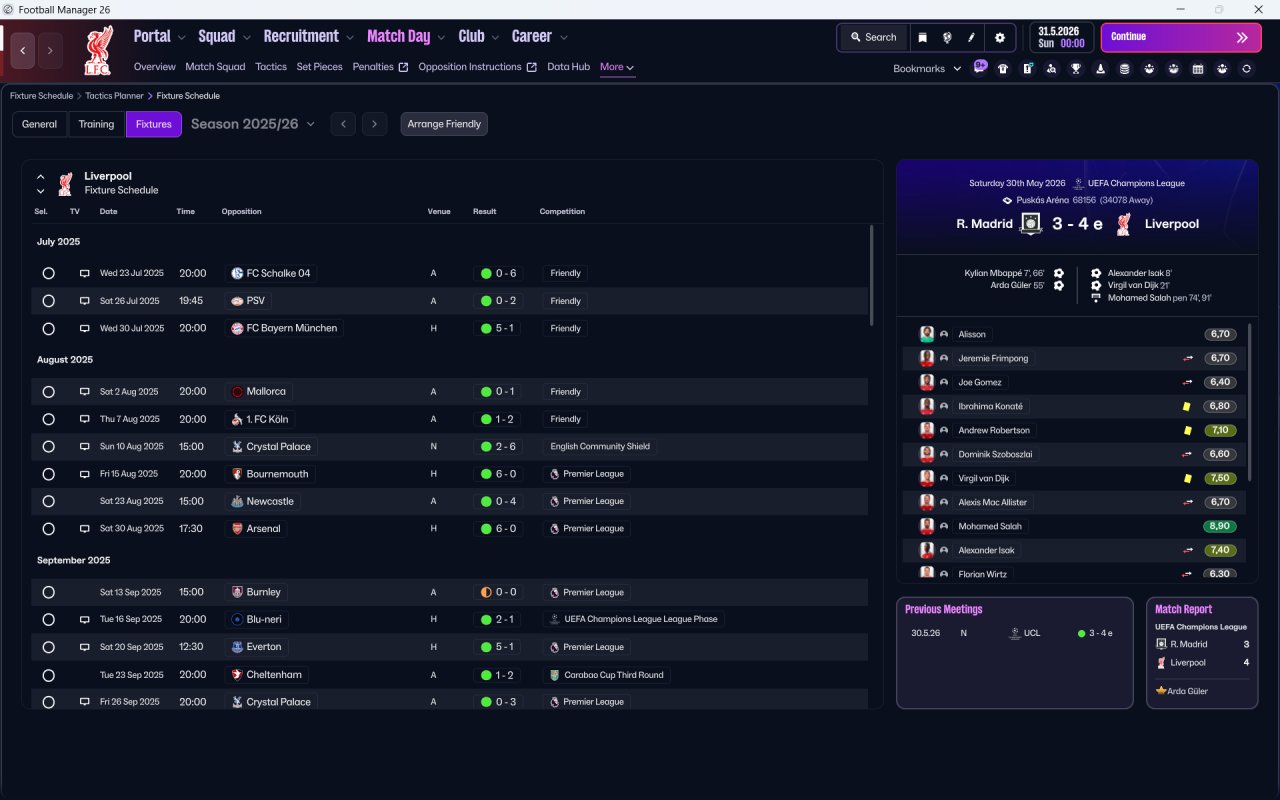The image size is (1280, 800).
Task: Select the Mallorca fixture radio button
Action: pyautogui.click(x=48, y=392)
